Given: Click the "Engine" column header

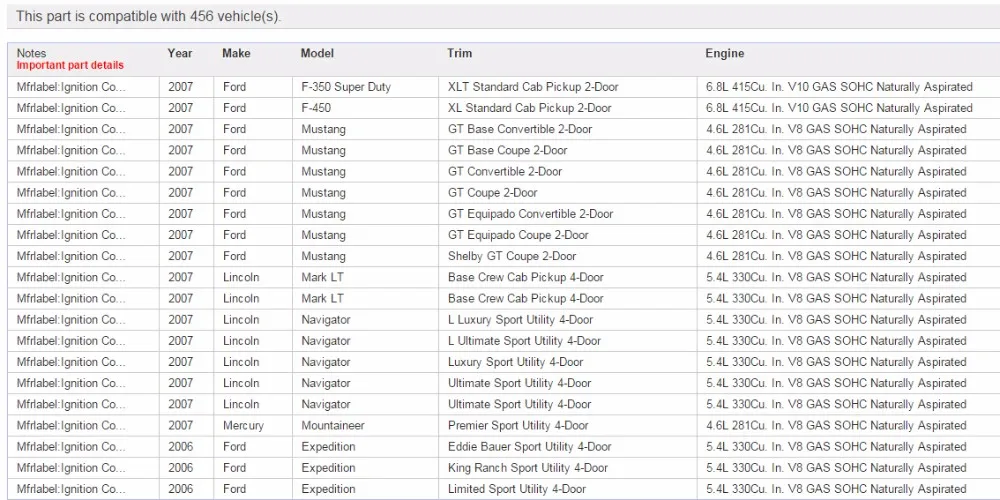Looking at the screenshot, I should [724, 54].
